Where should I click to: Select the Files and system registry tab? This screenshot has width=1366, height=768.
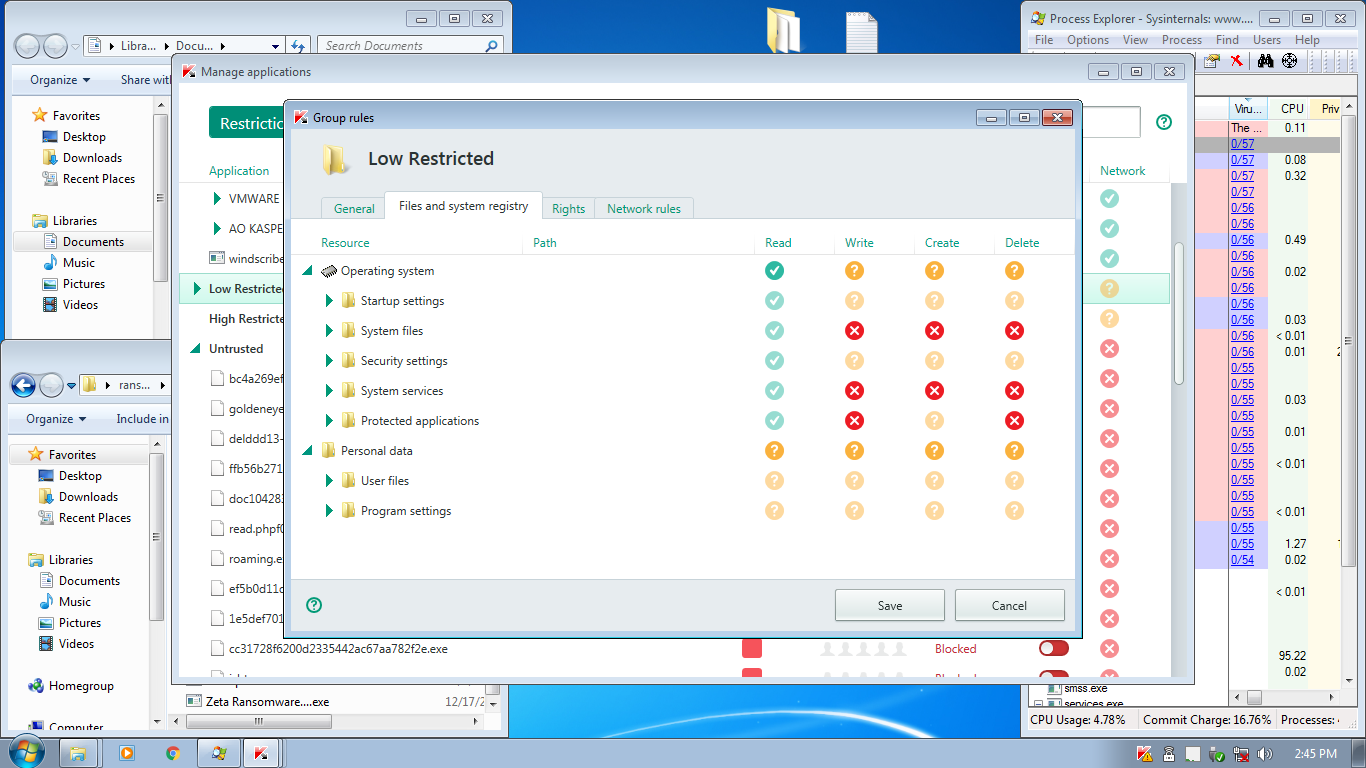[x=463, y=206]
